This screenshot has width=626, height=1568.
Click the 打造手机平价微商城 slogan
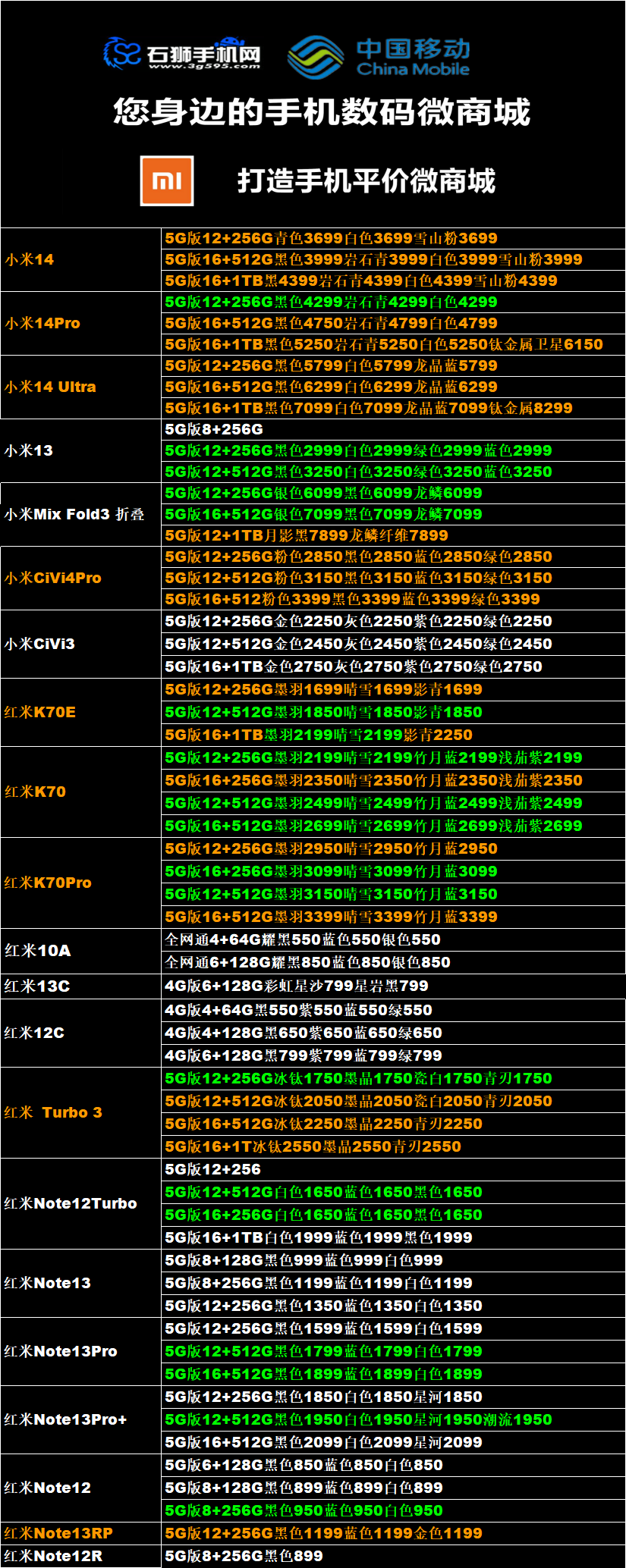(x=366, y=180)
